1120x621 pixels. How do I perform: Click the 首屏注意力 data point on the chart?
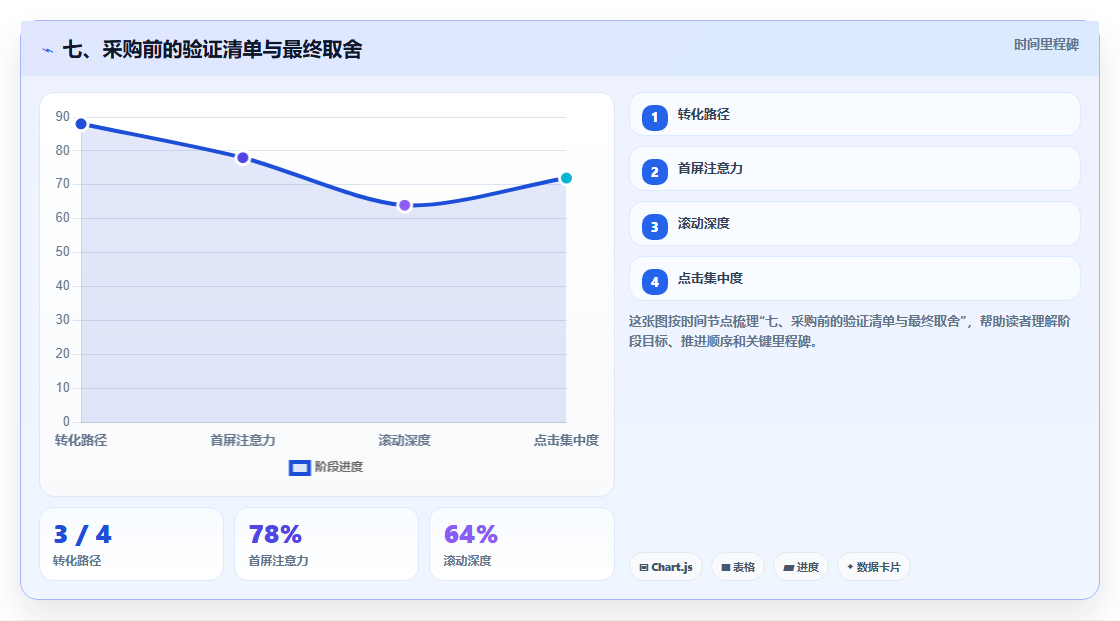point(243,158)
